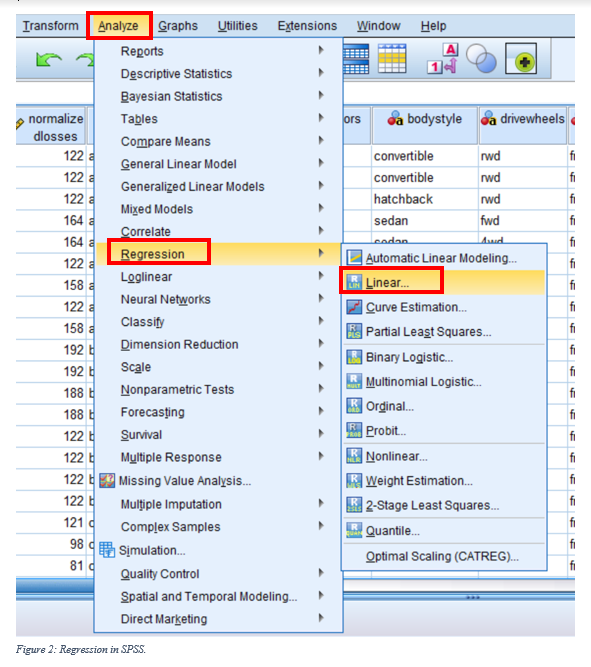The image size is (591, 667).
Task: Click the Ordinal regression icon
Action: click(354, 406)
